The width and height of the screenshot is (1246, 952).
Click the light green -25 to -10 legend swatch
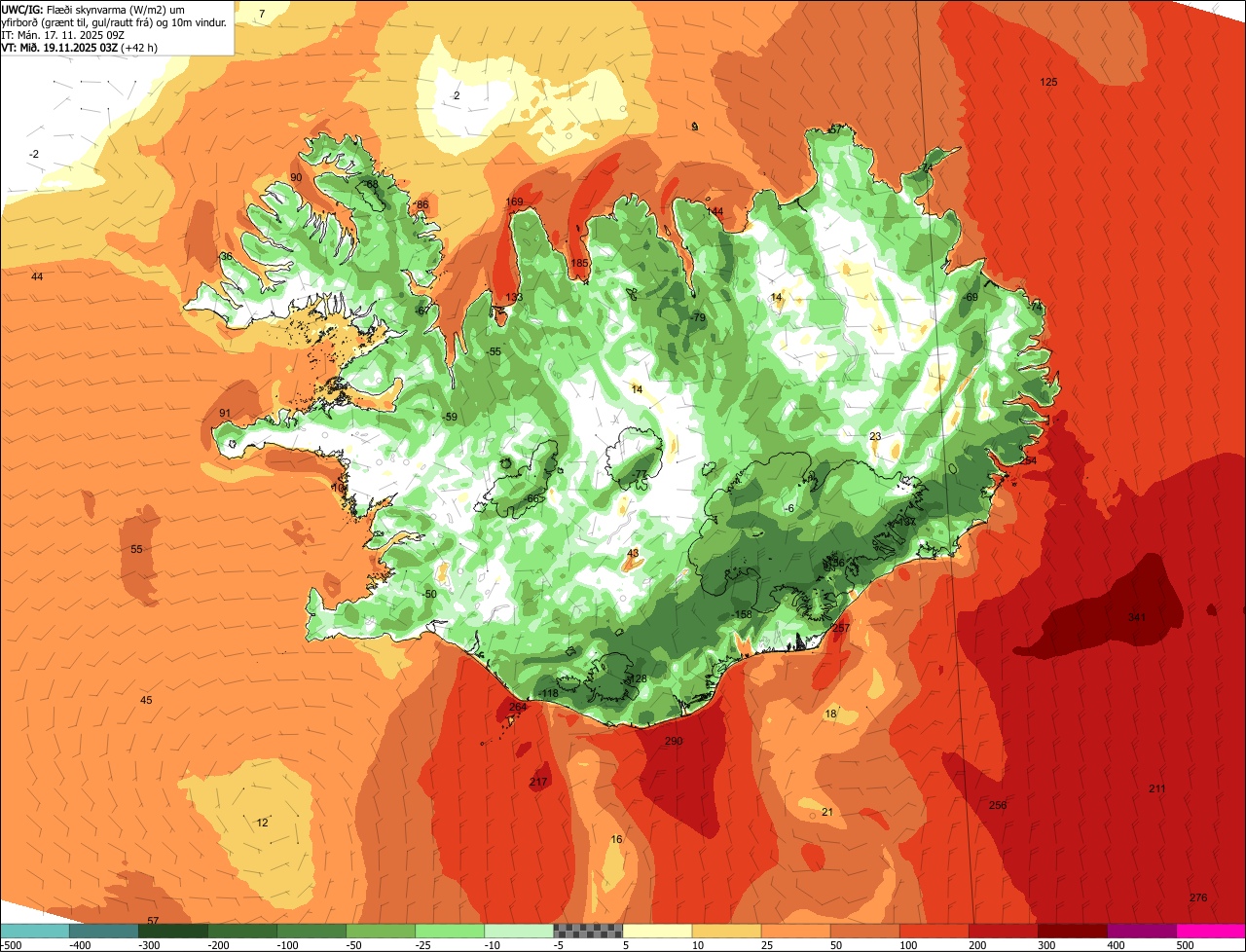(450, 931)
